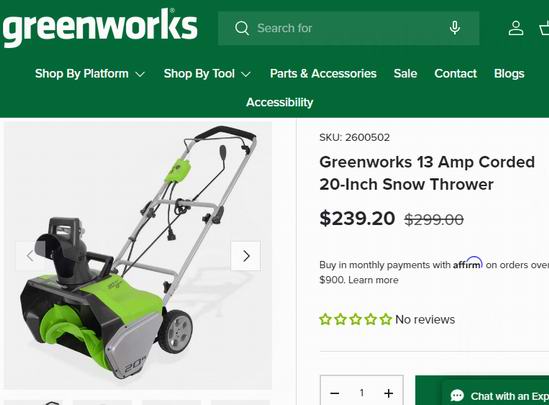The image size is (549, 405).
Task: Go to the Sale page
Action: point(405,74)
